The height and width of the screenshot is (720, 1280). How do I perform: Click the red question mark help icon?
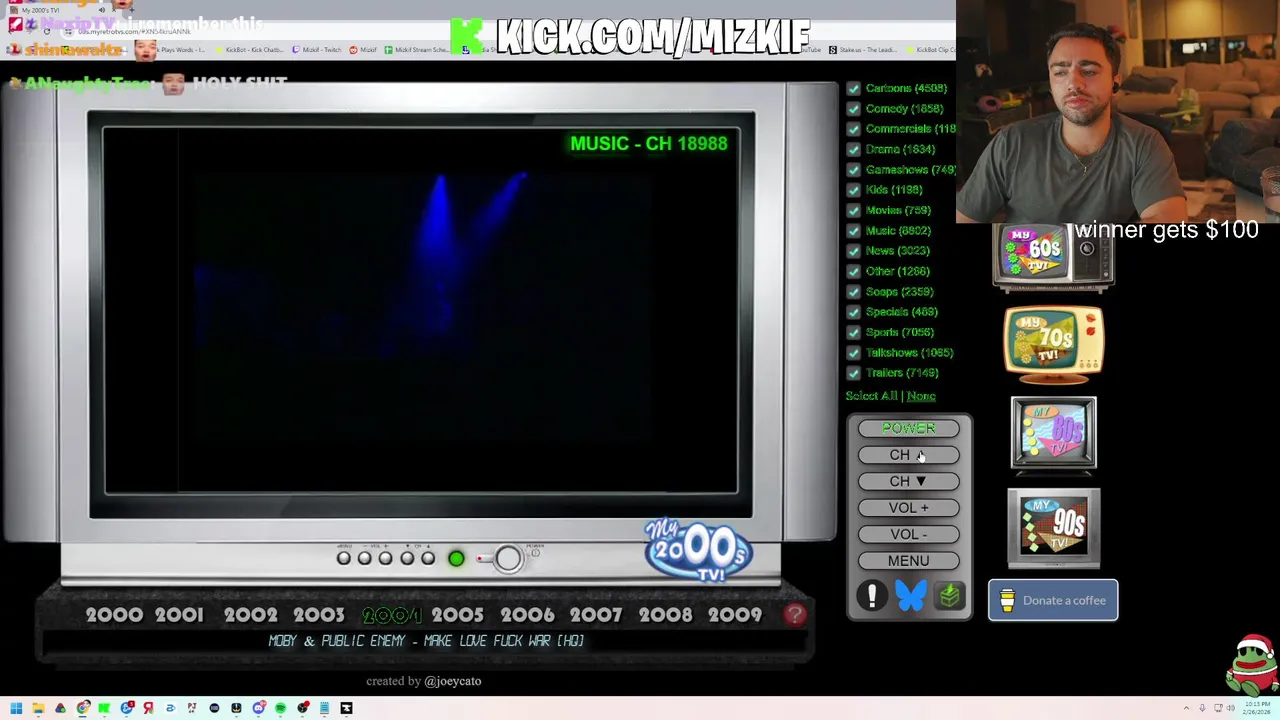click(795, 615)
